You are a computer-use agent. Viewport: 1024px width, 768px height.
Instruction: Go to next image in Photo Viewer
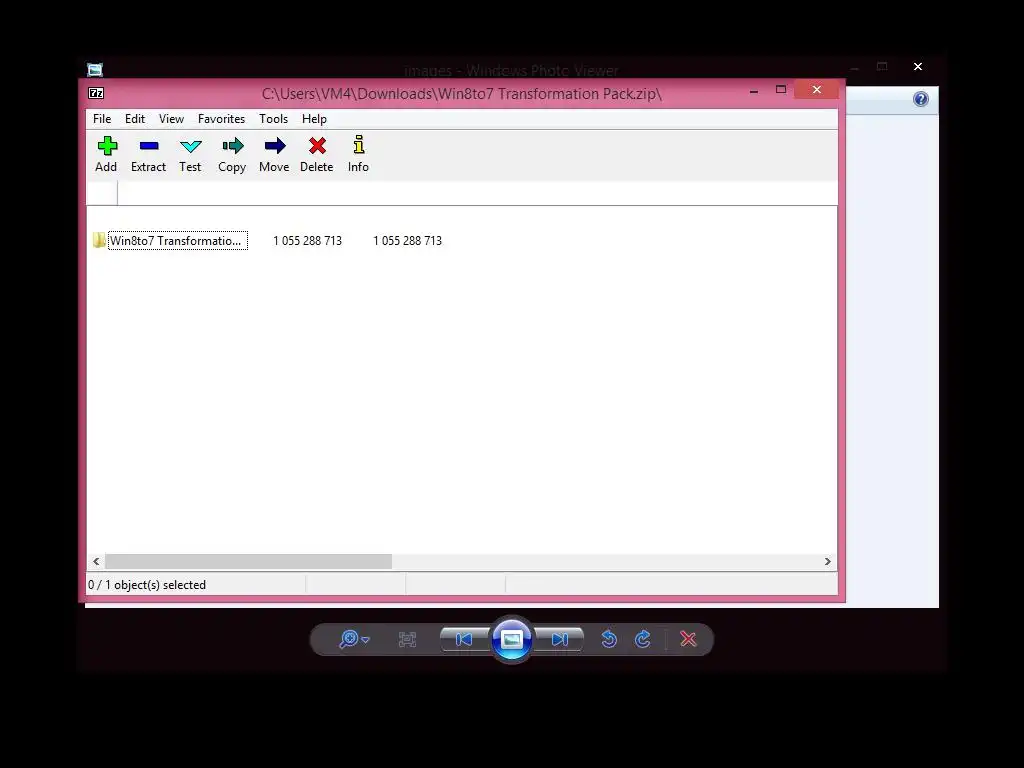560,639
